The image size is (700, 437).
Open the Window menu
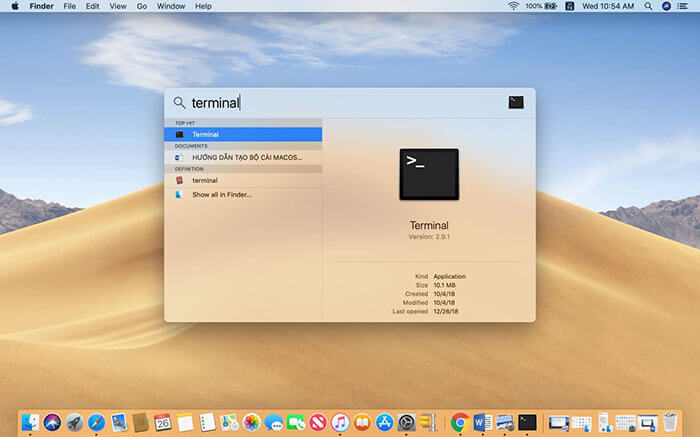coord(171,6)
